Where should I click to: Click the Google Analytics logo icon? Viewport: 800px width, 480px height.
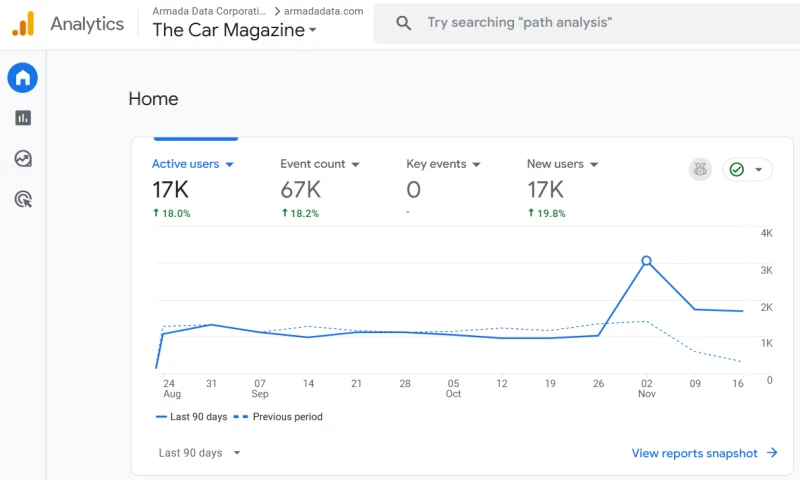(x=23, y=23)
